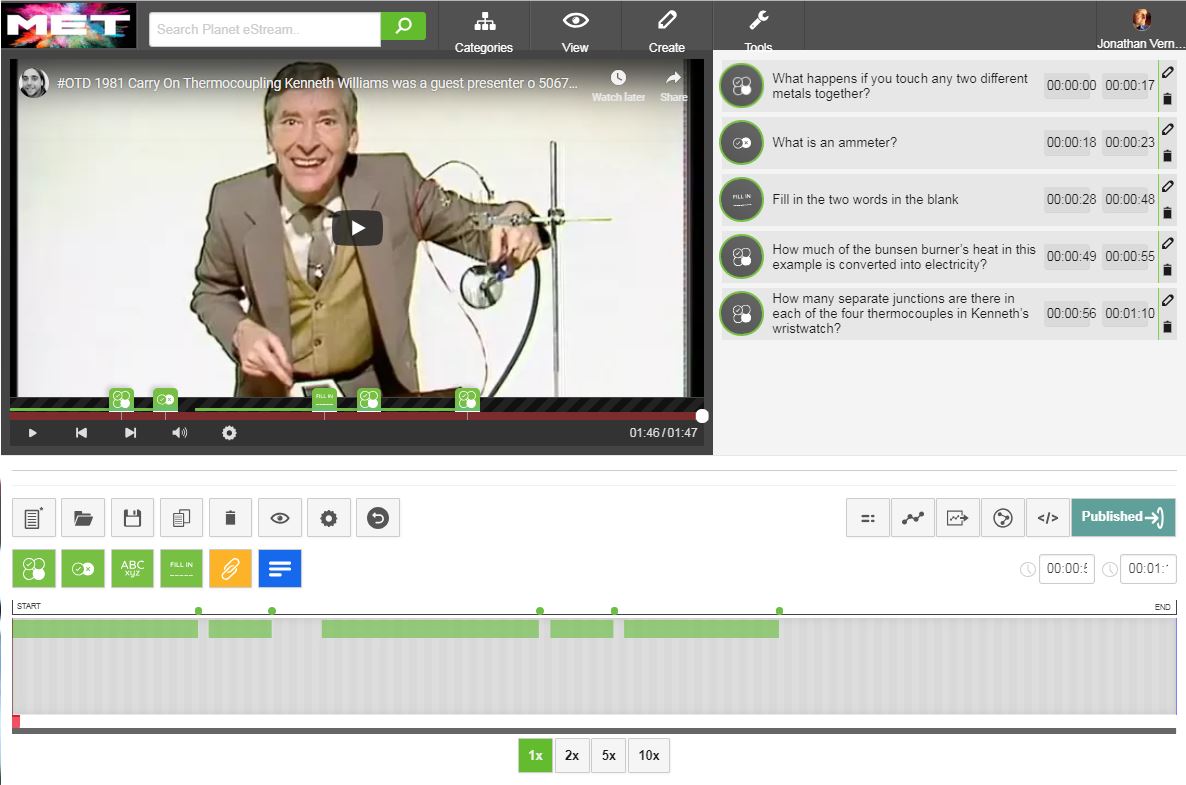Skip to the previous question marker
The height and width of the screenshot is (785, 1186).
(x=81, y=433)
